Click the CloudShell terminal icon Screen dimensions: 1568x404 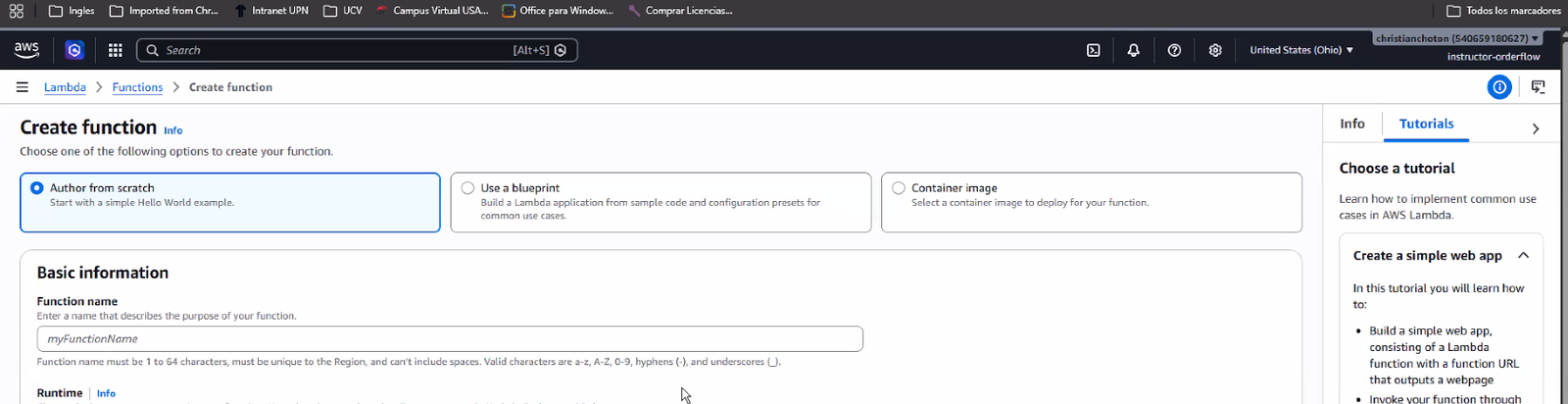tap(1093, 50)
